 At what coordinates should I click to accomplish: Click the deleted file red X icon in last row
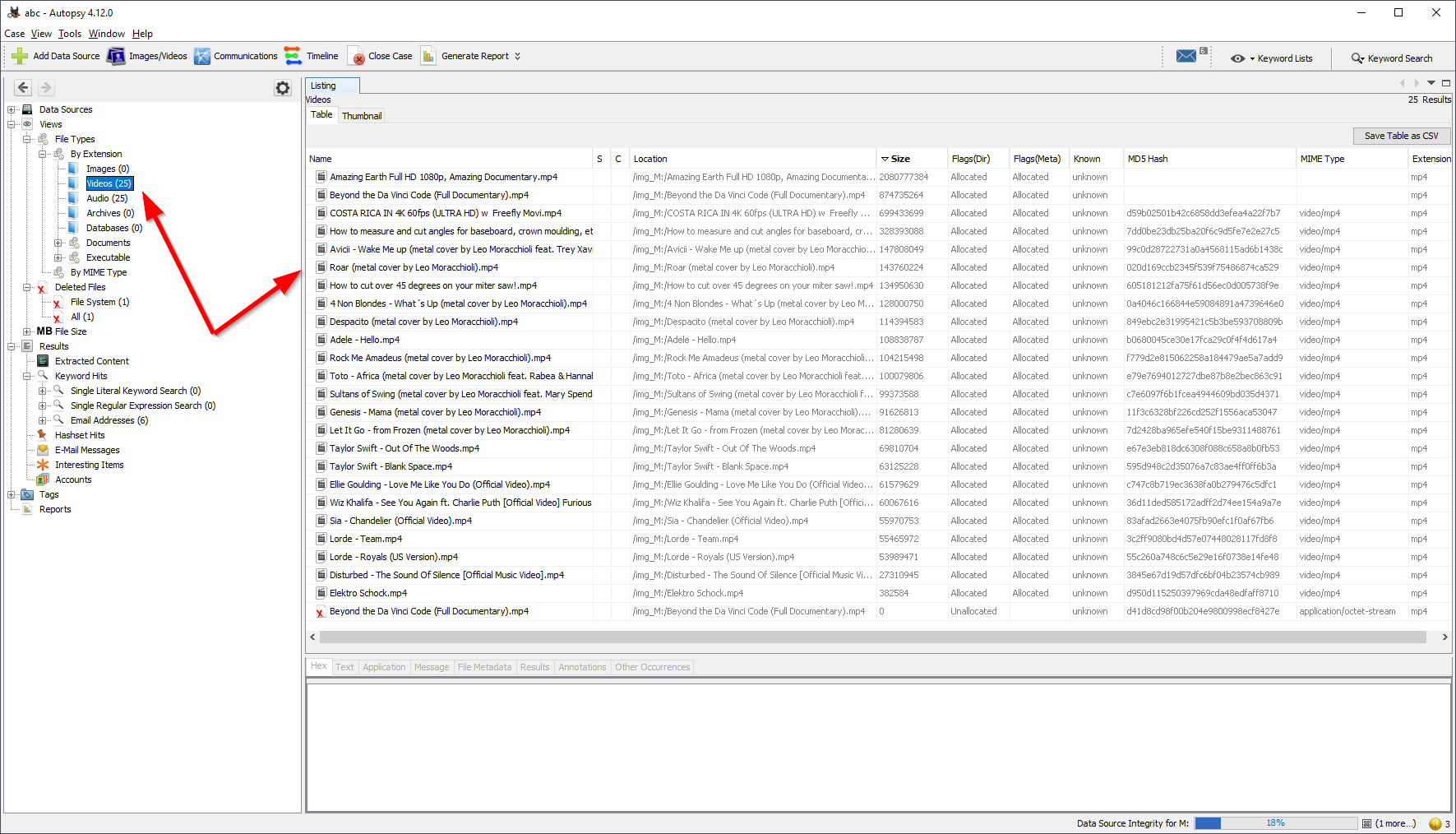coord(321,612)
